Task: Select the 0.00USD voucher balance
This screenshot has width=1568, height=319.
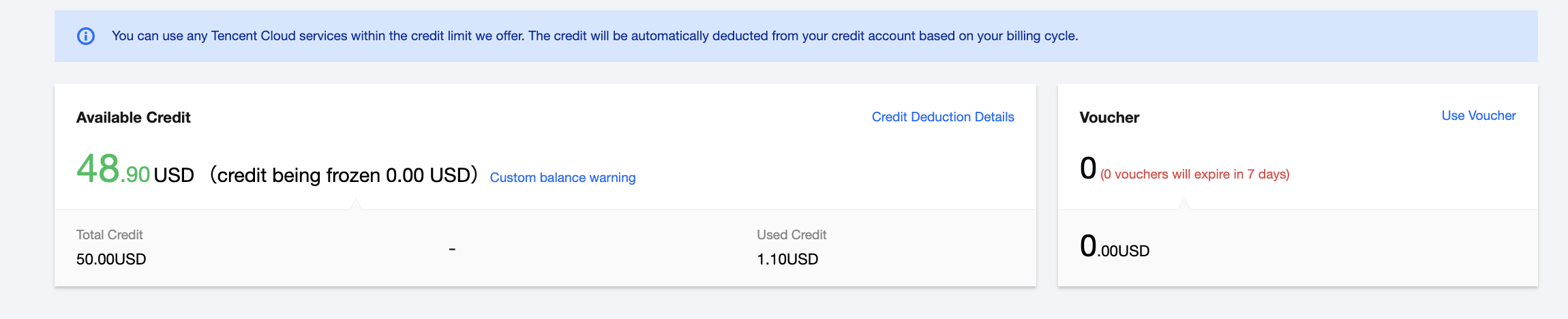Action: (x=1115, y=247)
